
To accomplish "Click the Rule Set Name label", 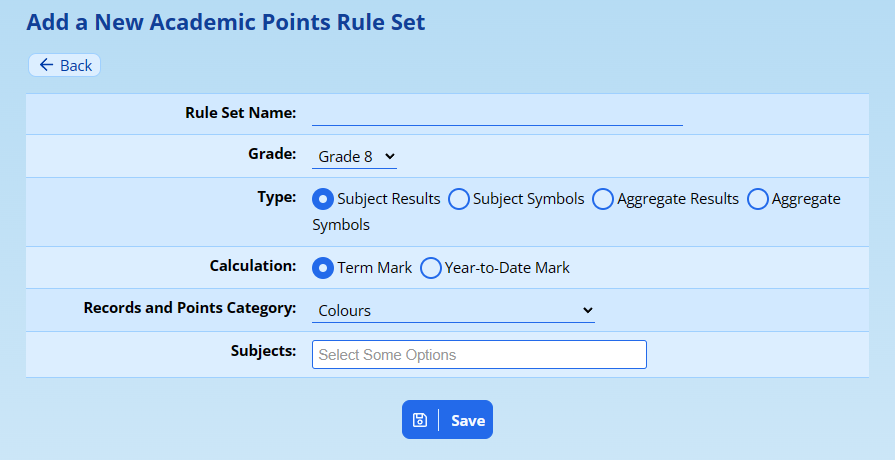I will tap(240, 113).
